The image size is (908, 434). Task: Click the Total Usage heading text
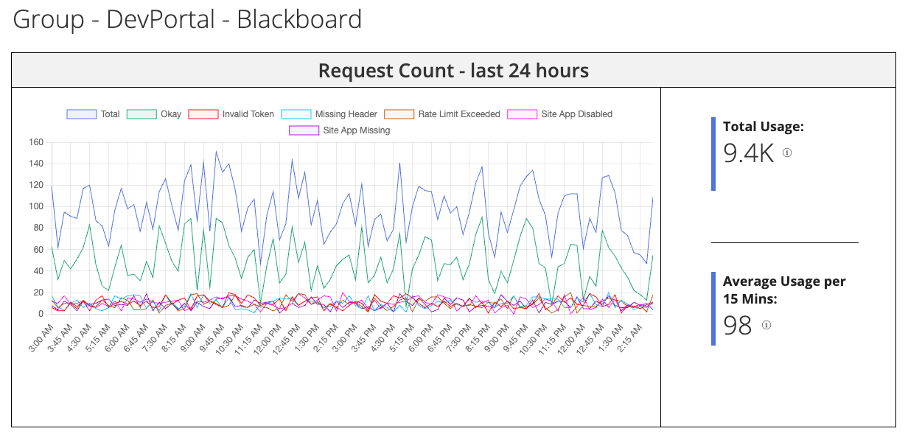(763, 127)
